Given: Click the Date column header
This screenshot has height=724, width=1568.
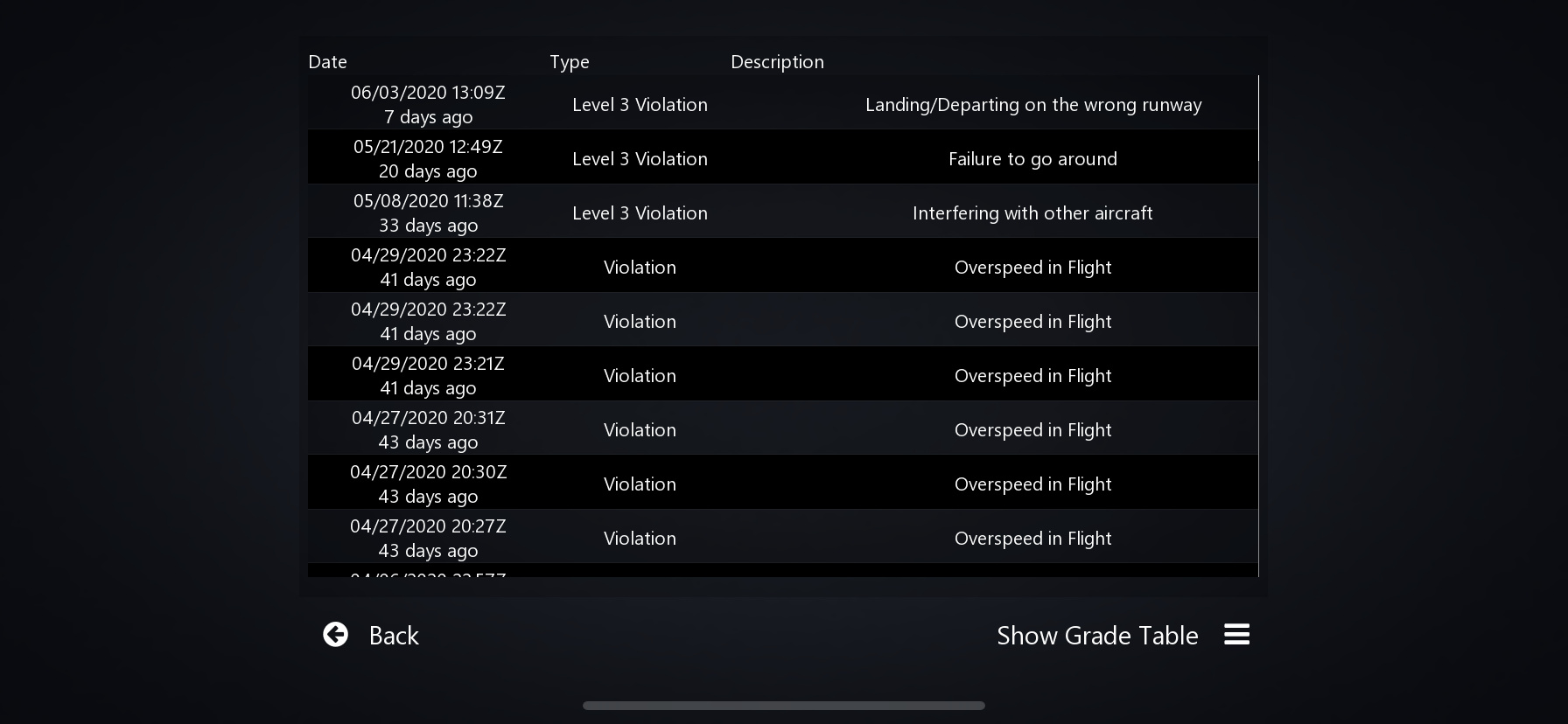Looking at the screenshot, I should tap(328, 62).
